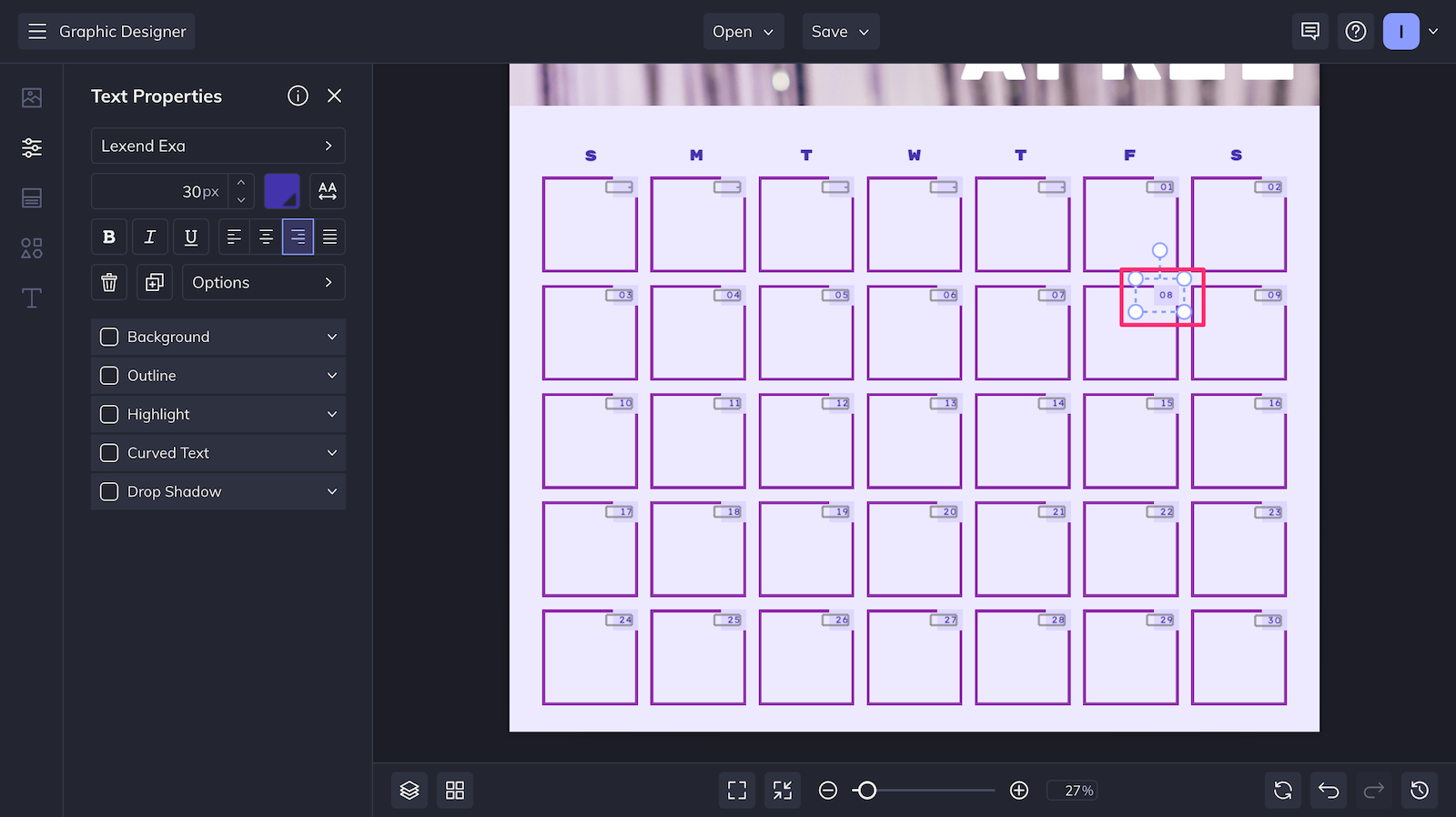Justify the text
Image resolution: width=1456 pixels, height=817 pixels.
pyautogui.click(x=329, y=237)
